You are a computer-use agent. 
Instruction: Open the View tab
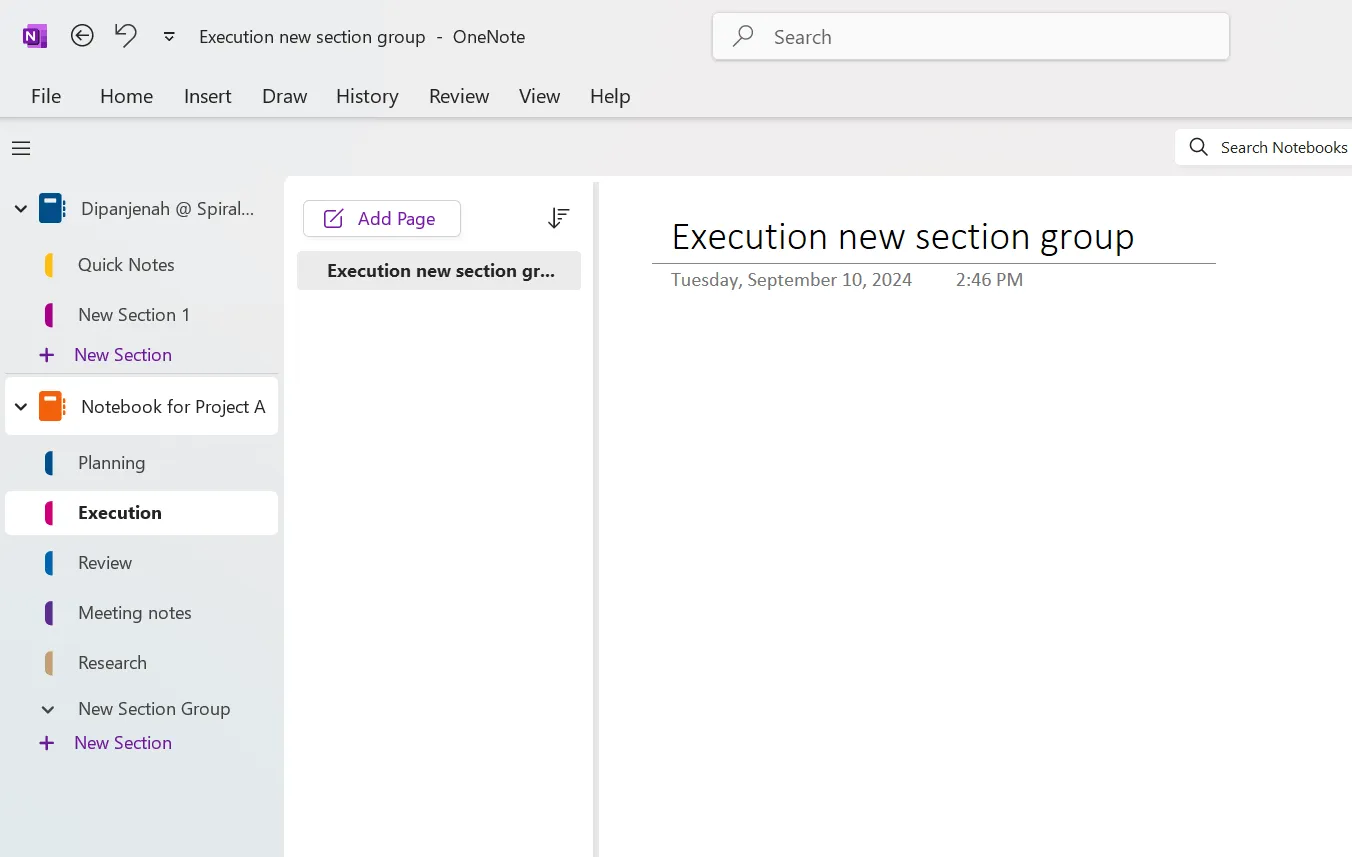pyautogui.click(x=539, y=96)
